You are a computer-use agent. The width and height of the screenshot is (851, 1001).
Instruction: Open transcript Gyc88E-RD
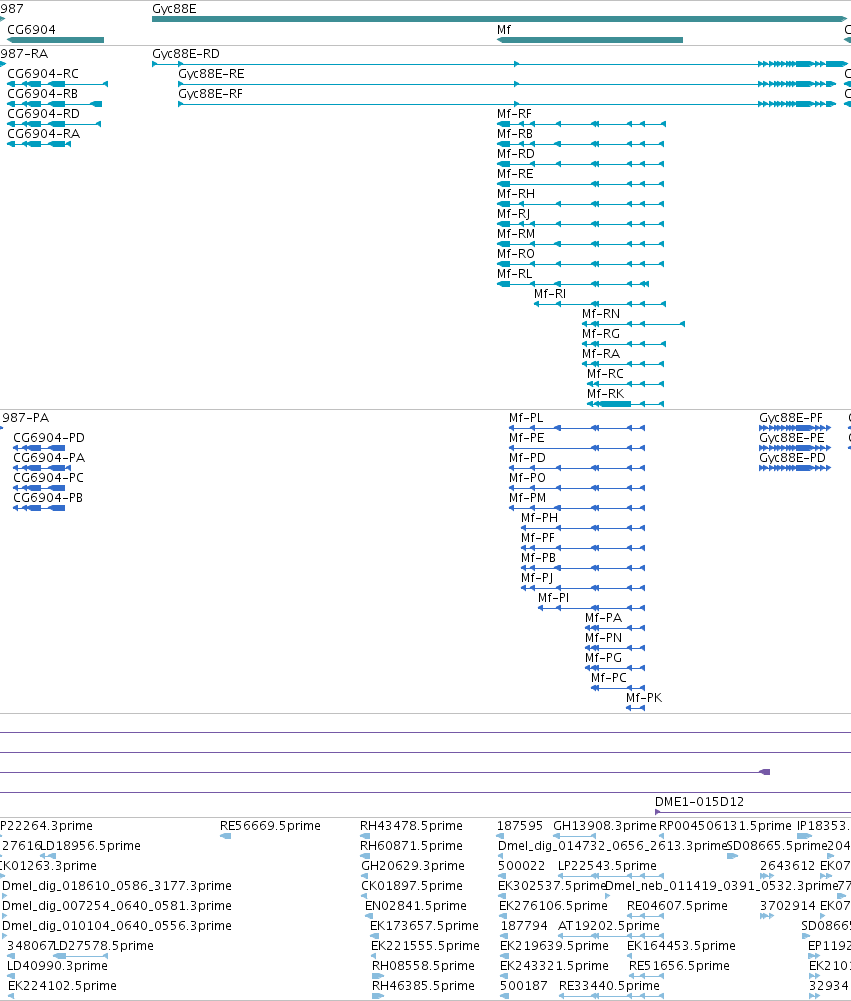(186, 54)
